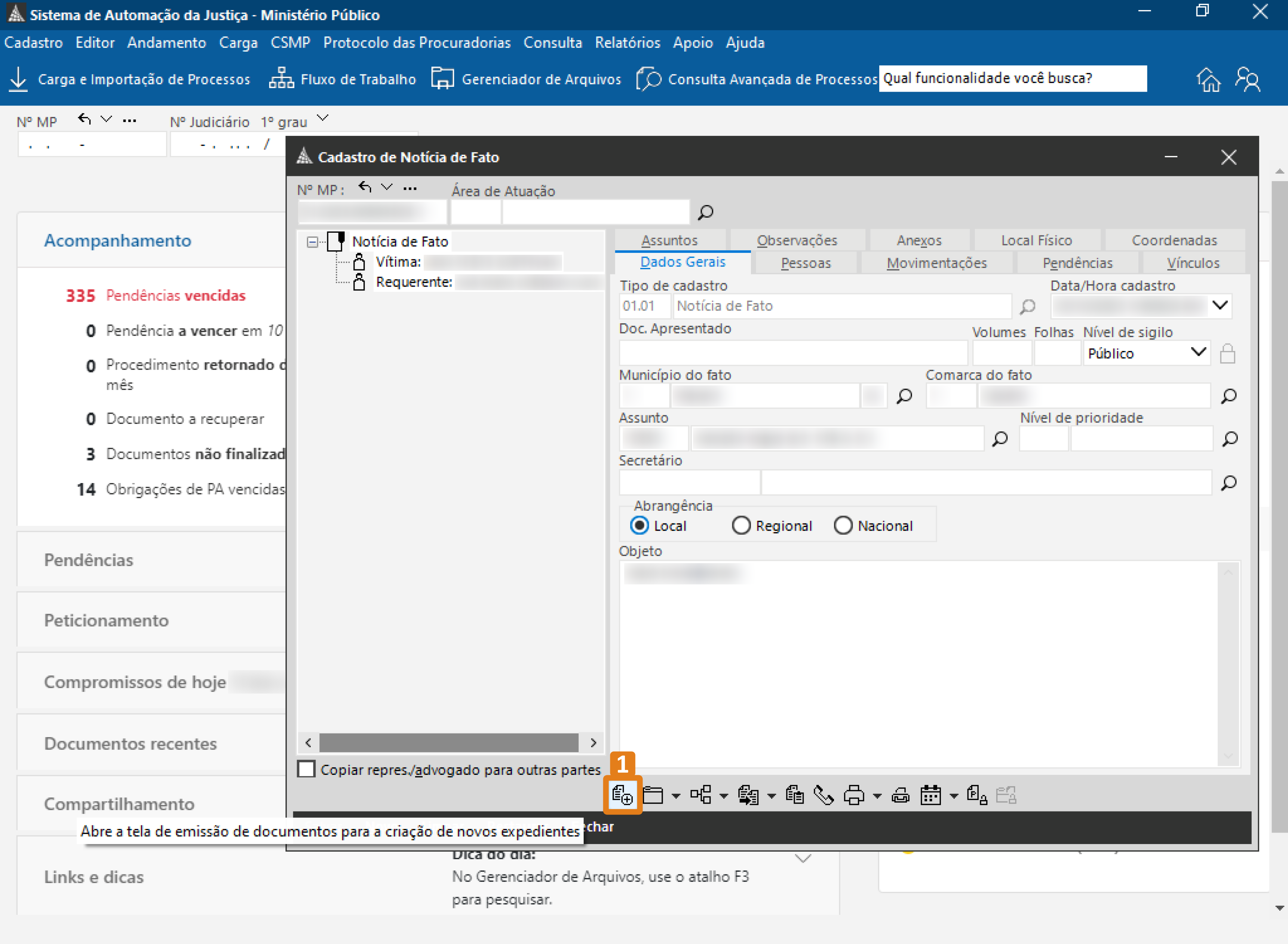Click the new document emission icon
1288x944 pixels.
pos(622,795)
